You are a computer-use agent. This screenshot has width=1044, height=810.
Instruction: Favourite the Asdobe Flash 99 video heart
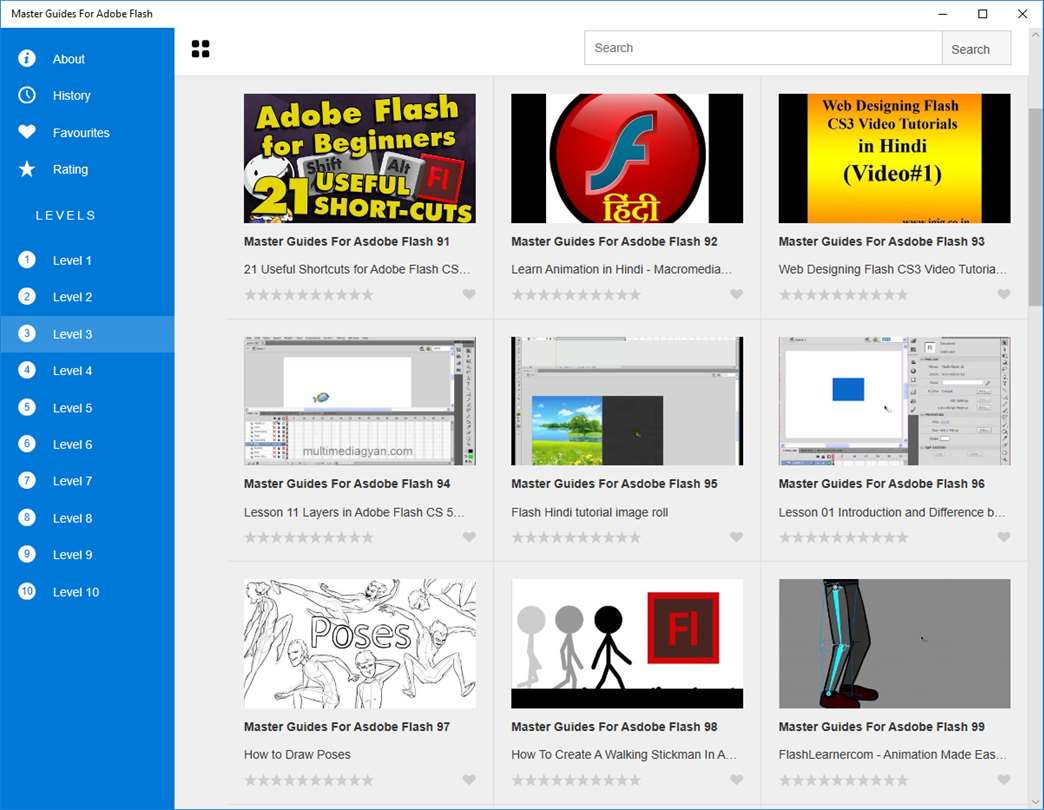1004,779
